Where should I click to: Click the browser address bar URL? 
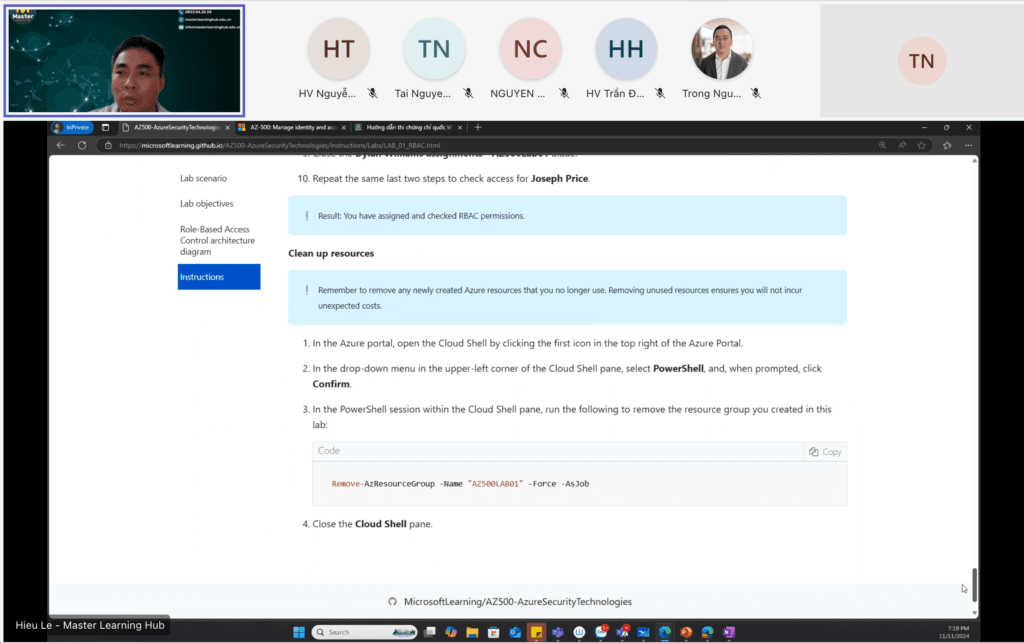280,146
